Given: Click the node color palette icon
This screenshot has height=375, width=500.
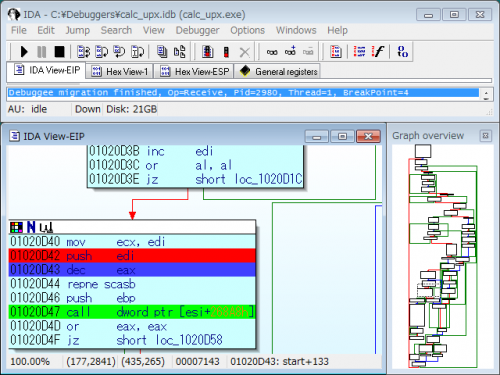Looking at the screenshot, I should click(16, 227).
